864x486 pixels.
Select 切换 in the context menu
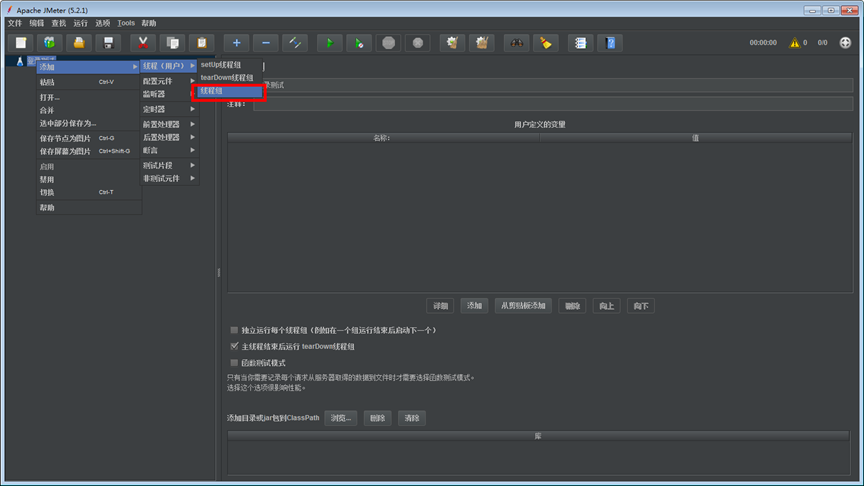point(88,192)
